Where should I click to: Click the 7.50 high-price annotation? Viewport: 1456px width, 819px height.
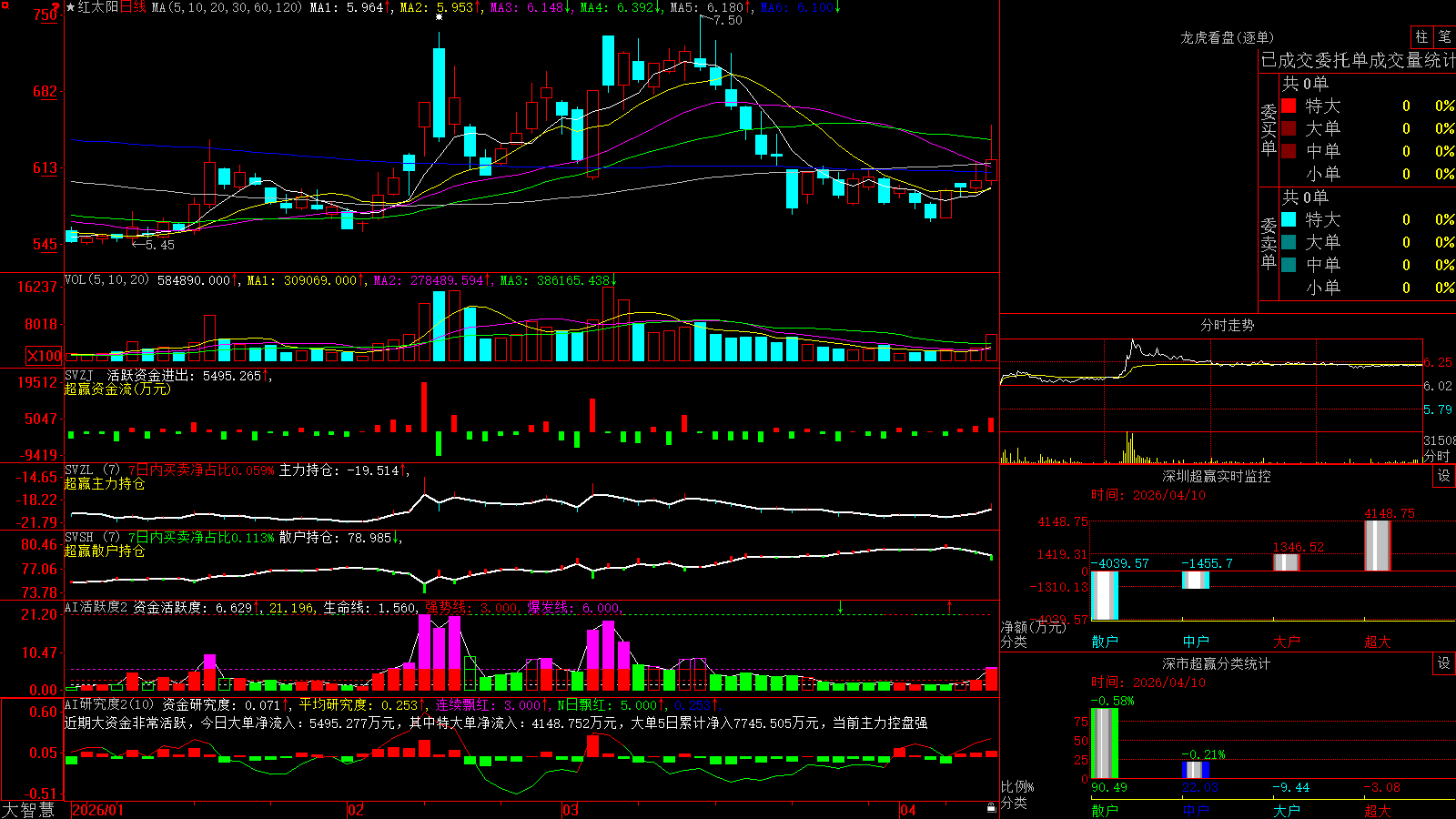(x=727, y=21)
